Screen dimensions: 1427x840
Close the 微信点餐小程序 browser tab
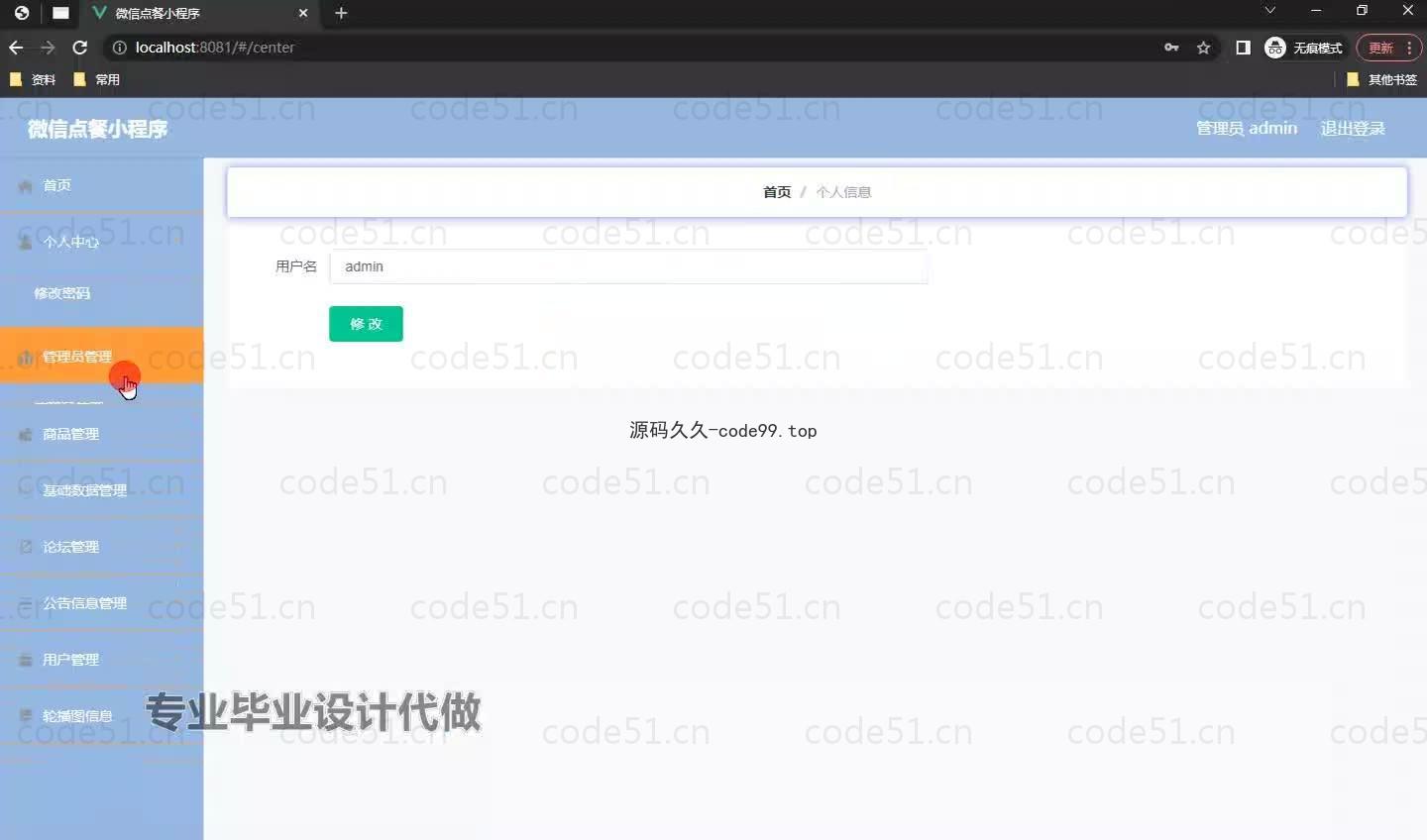pos(303,13)
